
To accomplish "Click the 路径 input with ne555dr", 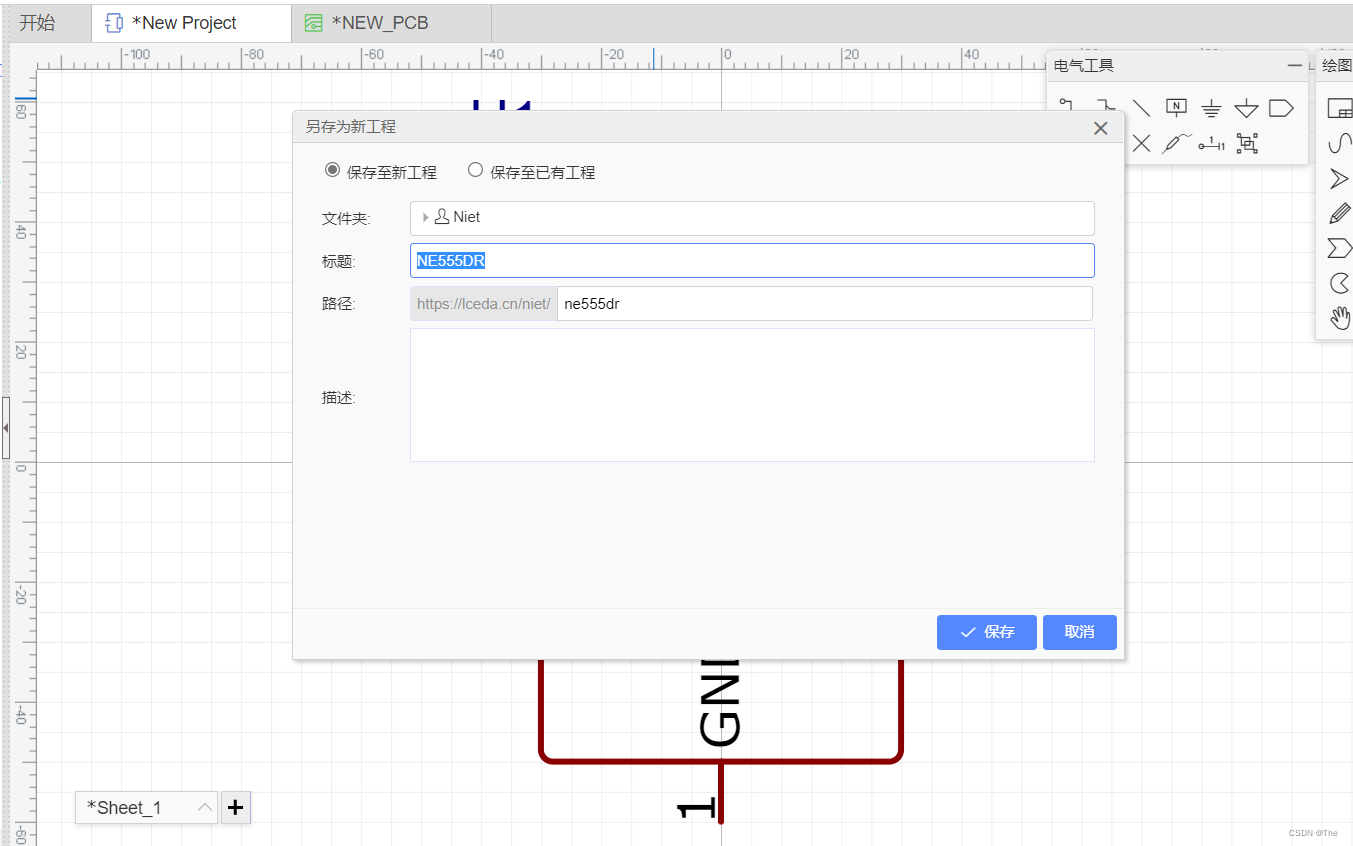I will tap(824, 304).
